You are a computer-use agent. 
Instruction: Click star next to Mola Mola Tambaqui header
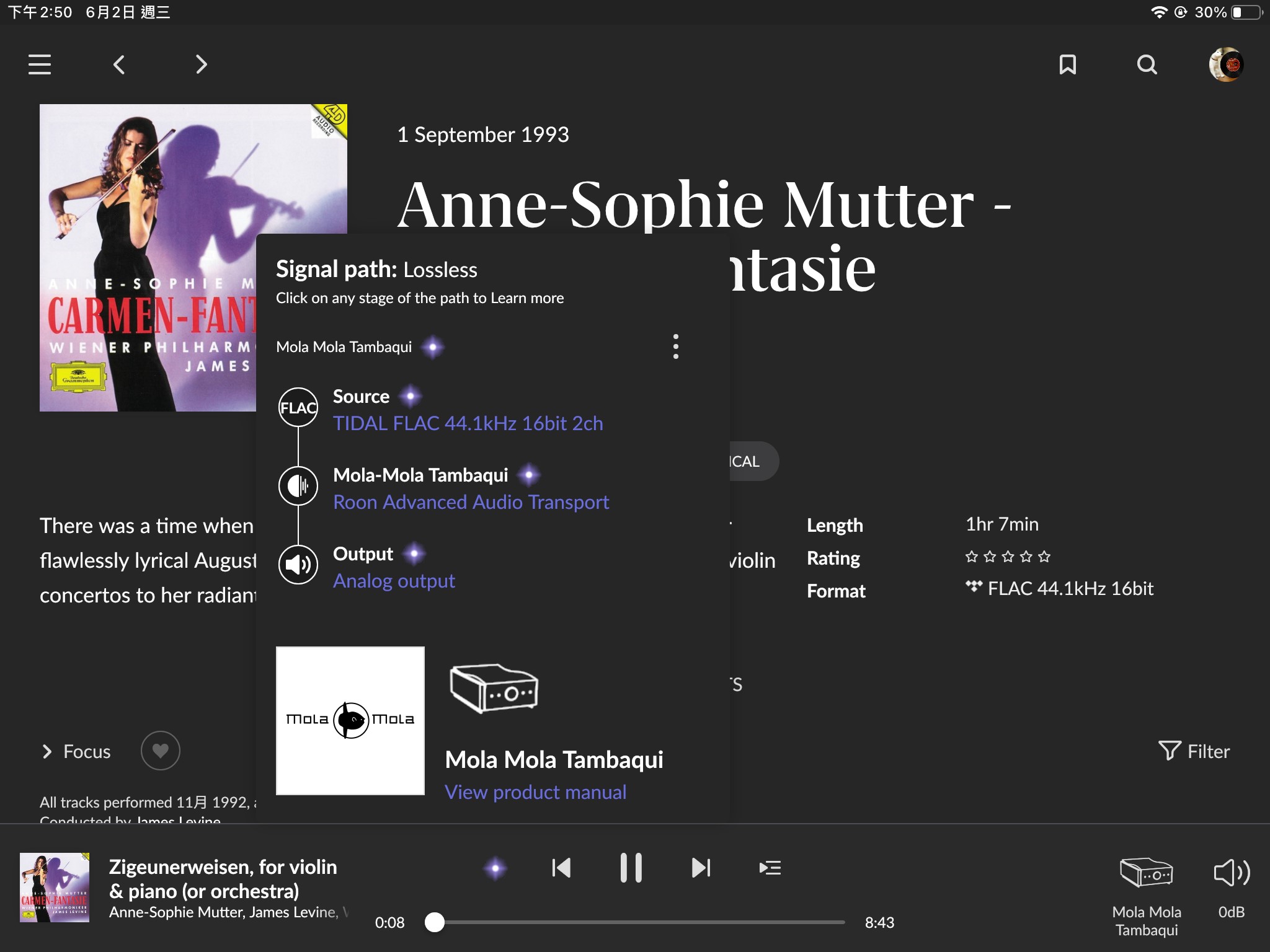tap(433, 346)
